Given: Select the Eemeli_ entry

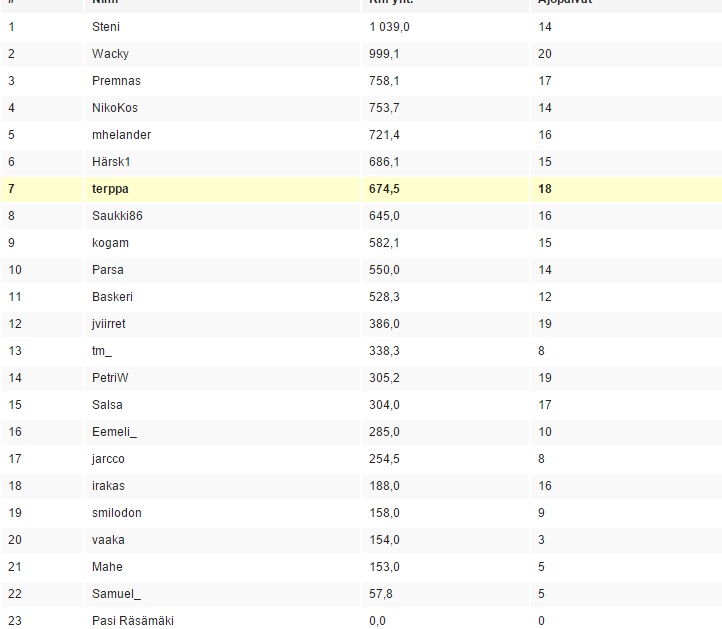Looking at the screenshot, I should (x=114, y=432).
